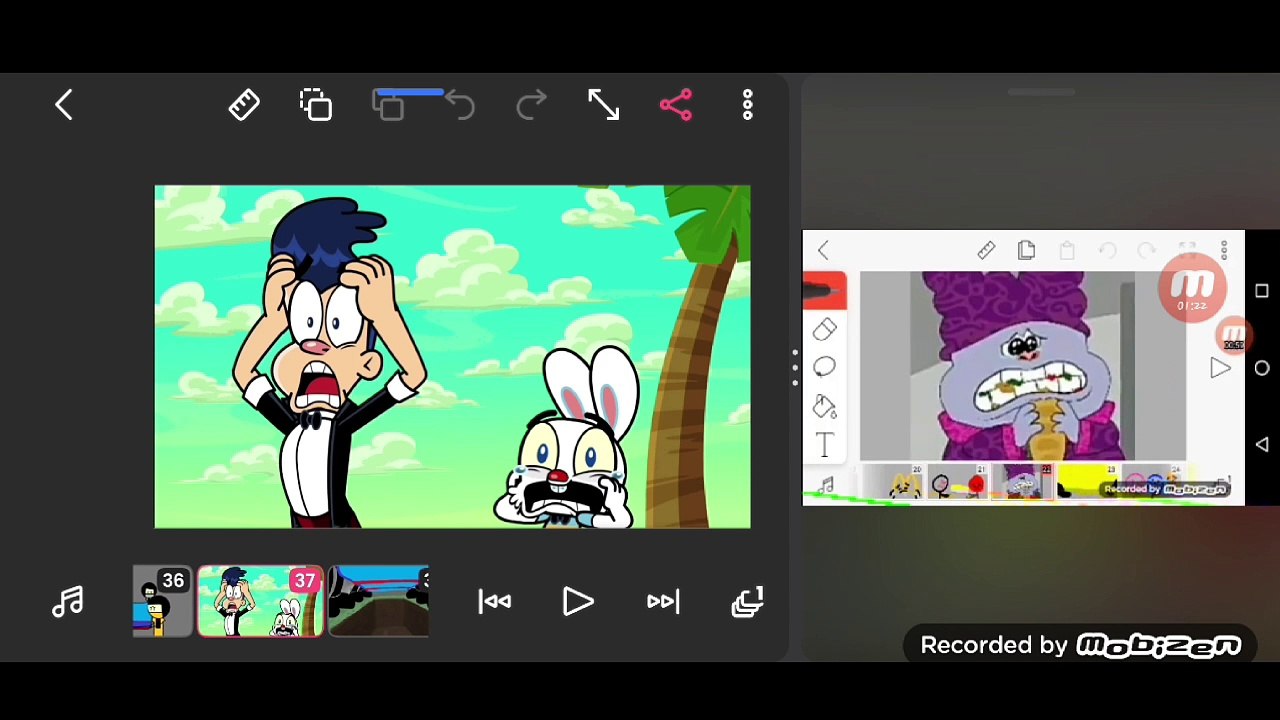
Task: Select frame 22 in the right window timeline
Action: 1022,482
